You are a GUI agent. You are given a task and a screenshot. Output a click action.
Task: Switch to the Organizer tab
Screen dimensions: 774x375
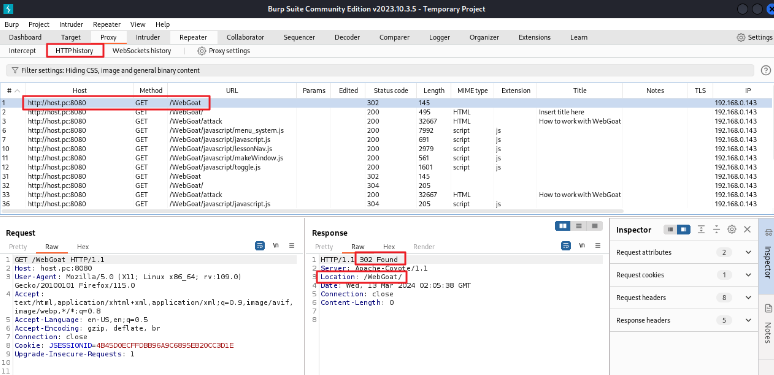(x=484, y=38)
